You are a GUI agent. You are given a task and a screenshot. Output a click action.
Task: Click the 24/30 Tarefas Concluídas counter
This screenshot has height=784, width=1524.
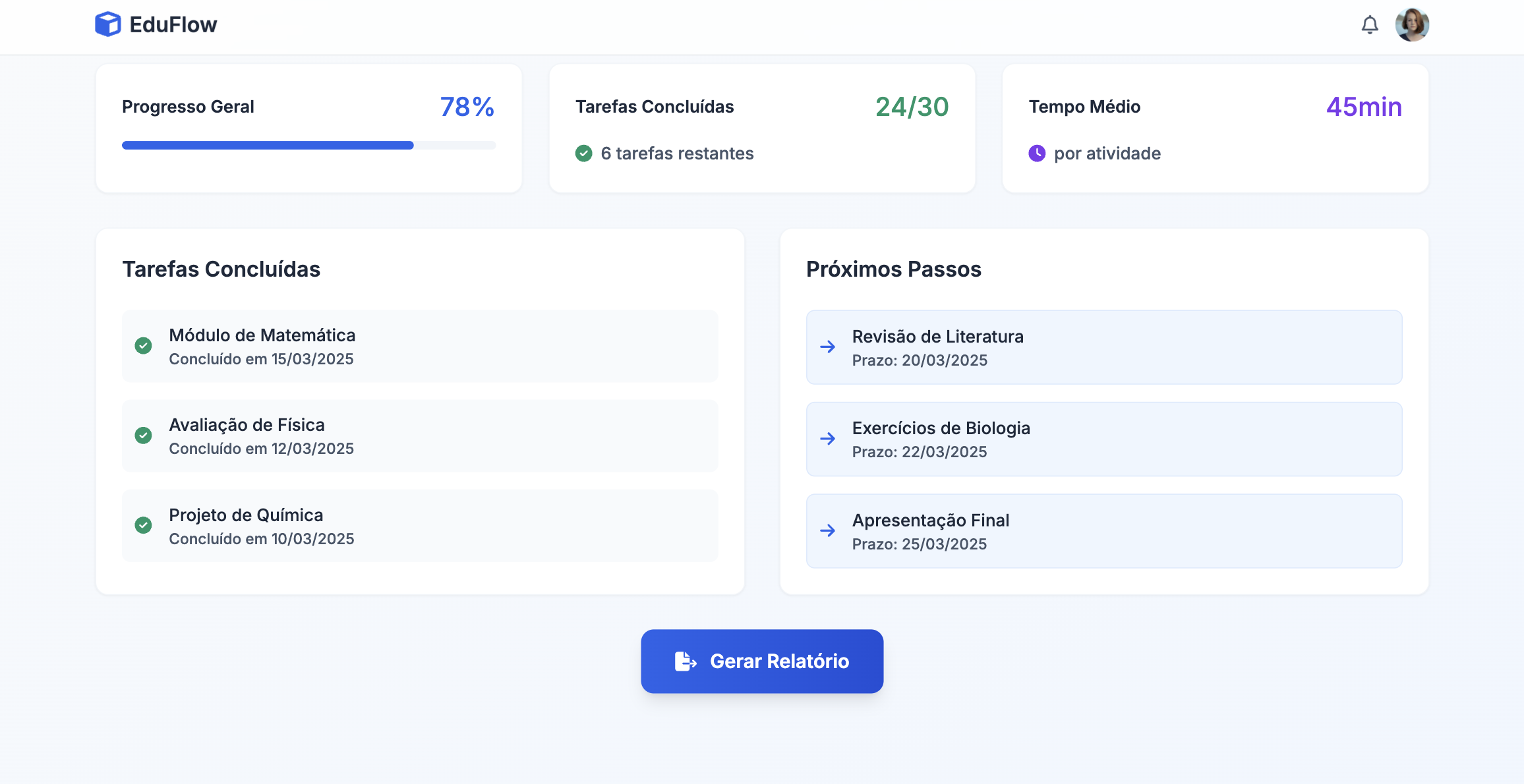pyautogui.click(x=911, y=105)
